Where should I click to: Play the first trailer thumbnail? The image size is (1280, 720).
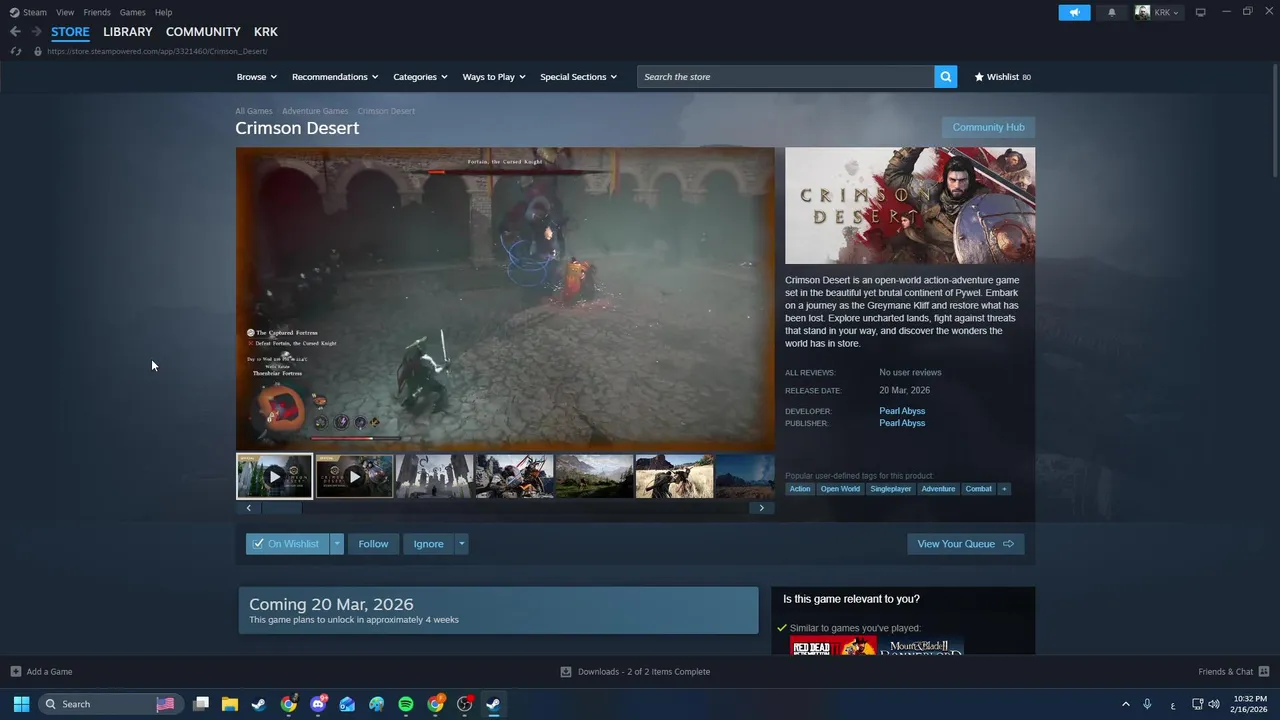(274, 476)
